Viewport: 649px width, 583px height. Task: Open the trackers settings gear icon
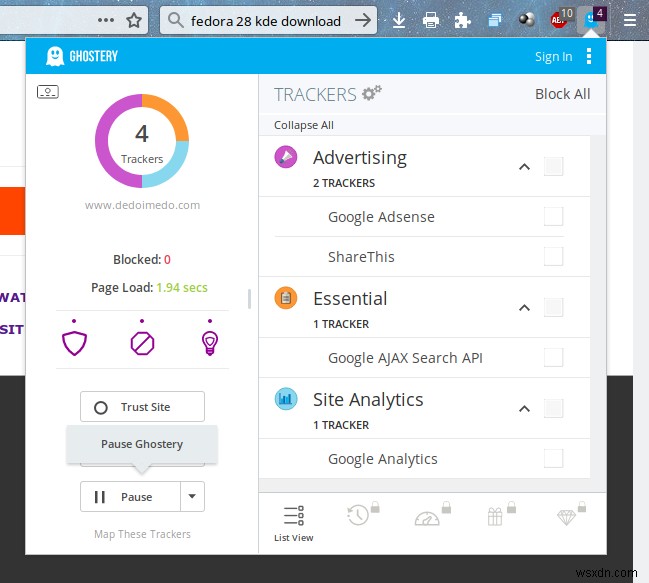click(x=371, y=93)
